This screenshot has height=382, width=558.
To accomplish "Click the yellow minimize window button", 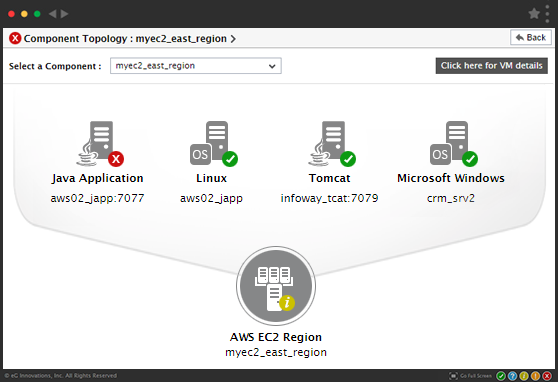I will (x=24, y=14).
